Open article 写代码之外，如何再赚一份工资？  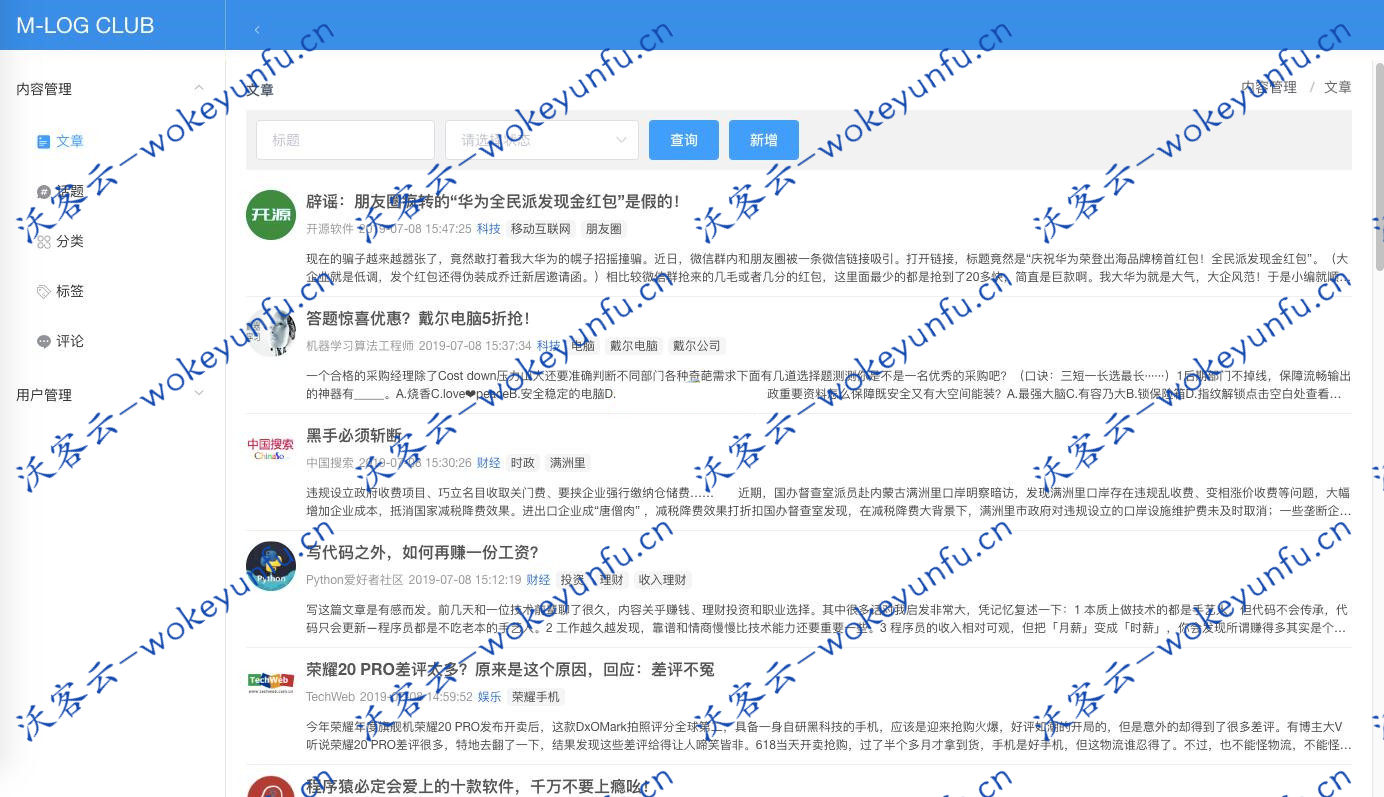click(423, 553)
